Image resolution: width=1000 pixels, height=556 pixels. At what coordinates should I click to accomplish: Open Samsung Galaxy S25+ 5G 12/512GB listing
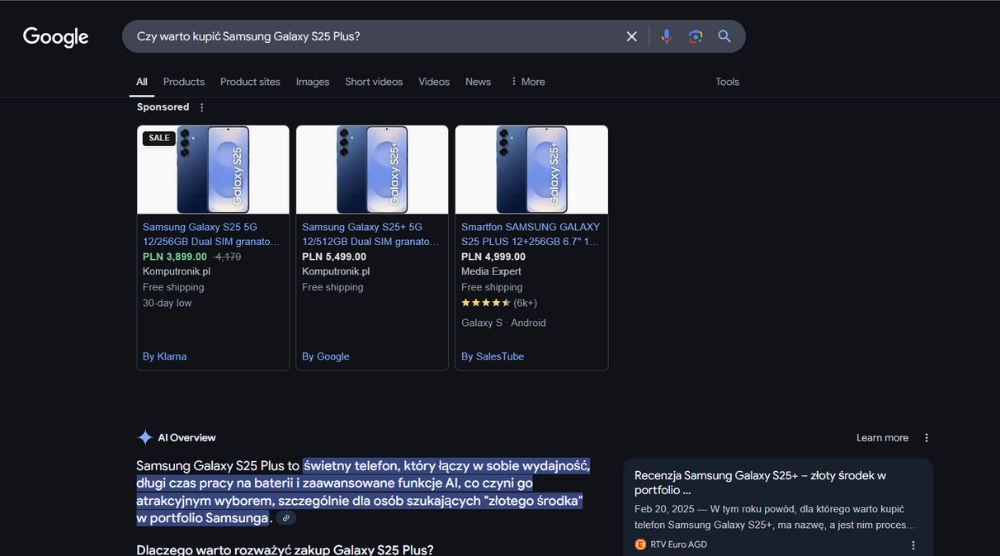click(x=370, y=234)
